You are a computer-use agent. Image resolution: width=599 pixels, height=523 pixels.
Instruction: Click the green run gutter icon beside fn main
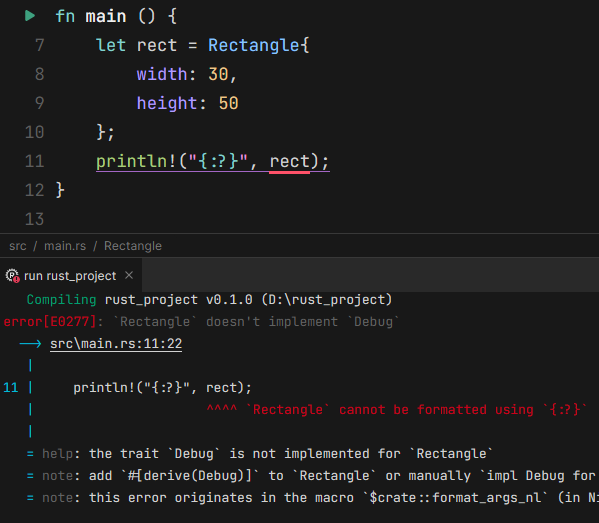(x=30, y=16)
